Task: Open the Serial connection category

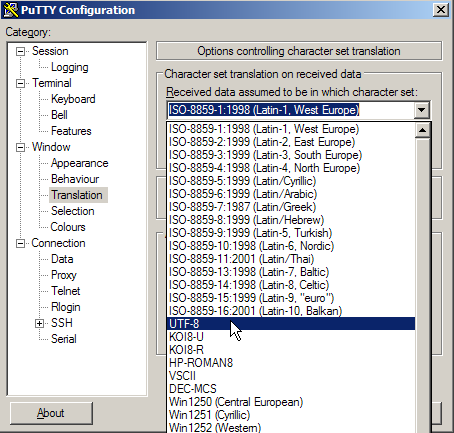Action: click(x=64, y=339)
